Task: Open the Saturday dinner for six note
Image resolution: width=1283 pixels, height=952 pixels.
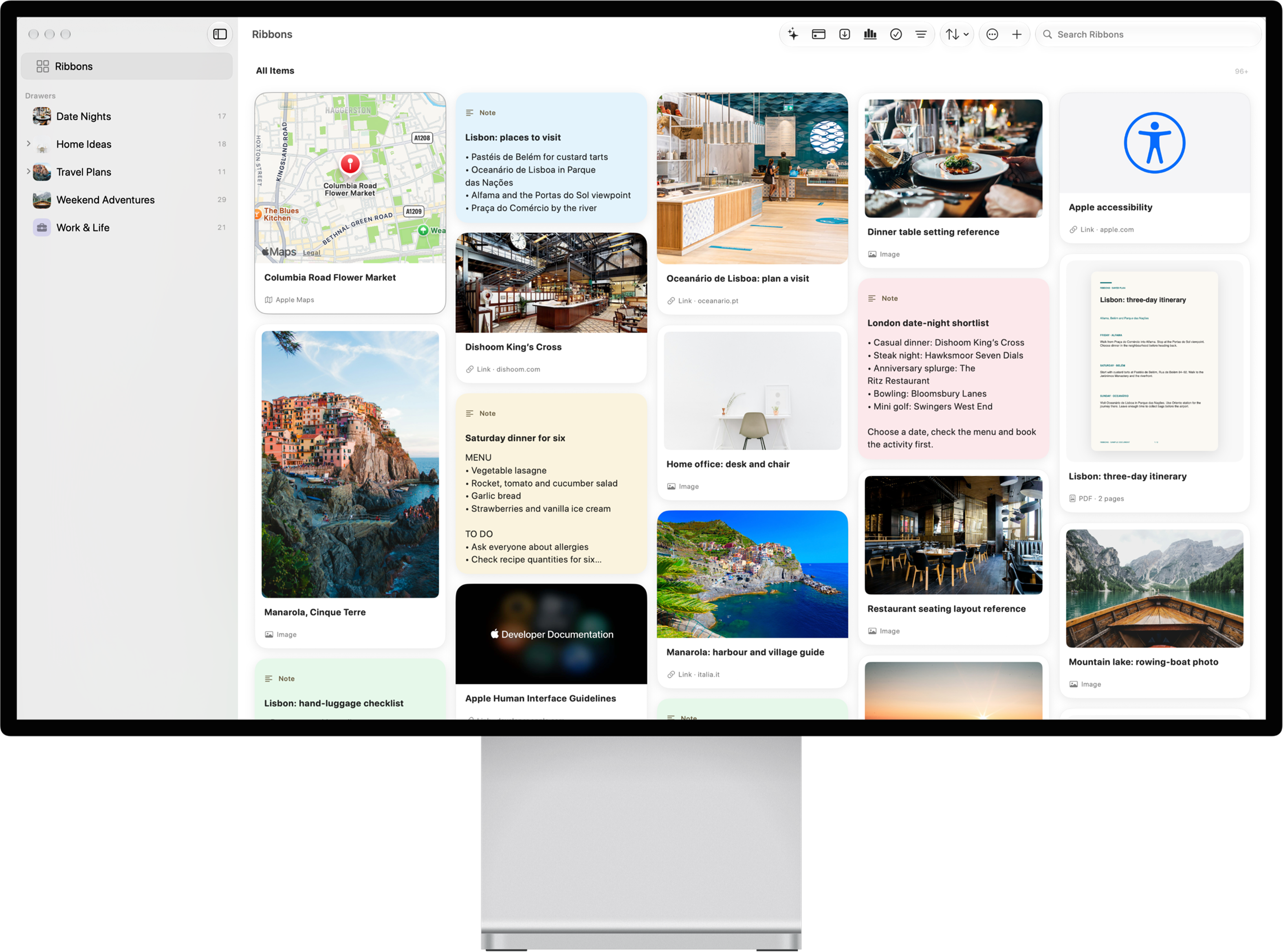Action: pos(551,484)
